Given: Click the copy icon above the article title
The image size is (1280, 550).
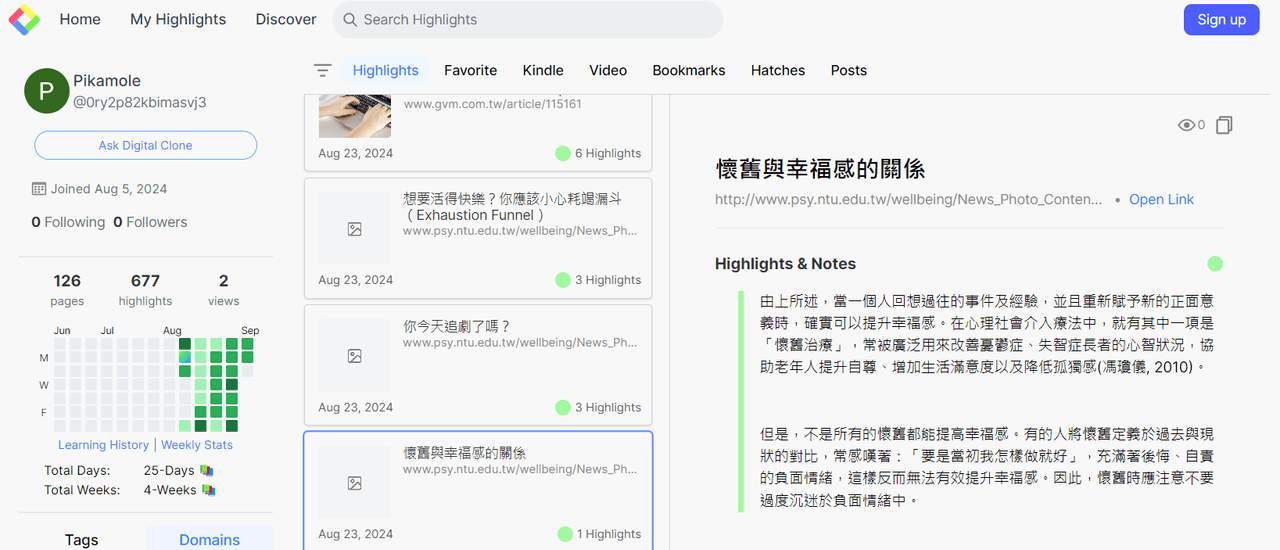Looking at the screenshot, I should [1224, 125].
